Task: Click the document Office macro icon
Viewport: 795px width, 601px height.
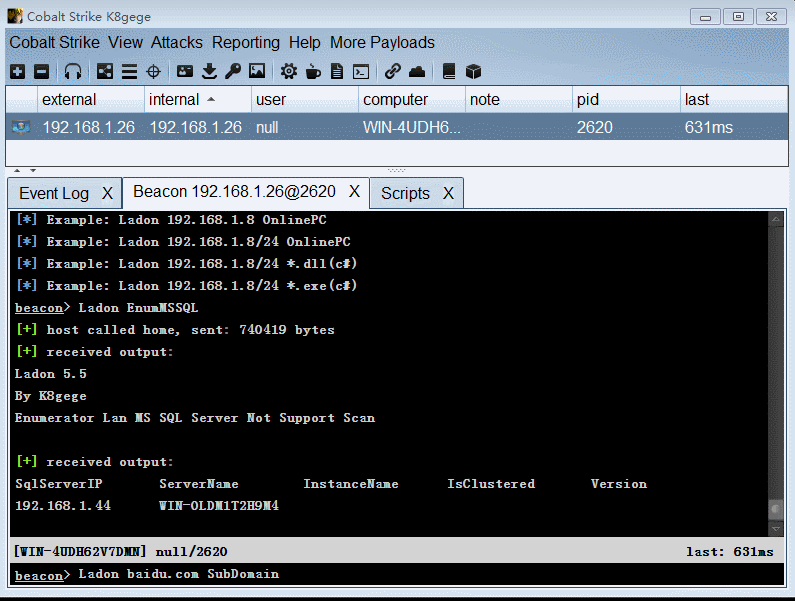Action: pyautogui.click(x=337, y=72)
